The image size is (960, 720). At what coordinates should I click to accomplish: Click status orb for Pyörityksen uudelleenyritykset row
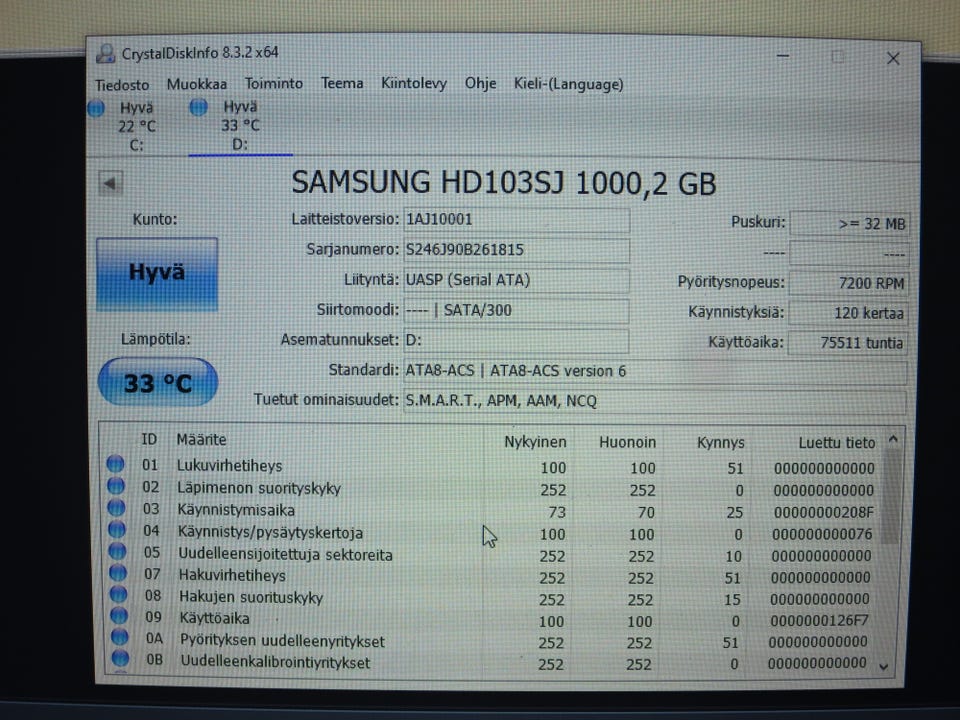click(120, 637)
